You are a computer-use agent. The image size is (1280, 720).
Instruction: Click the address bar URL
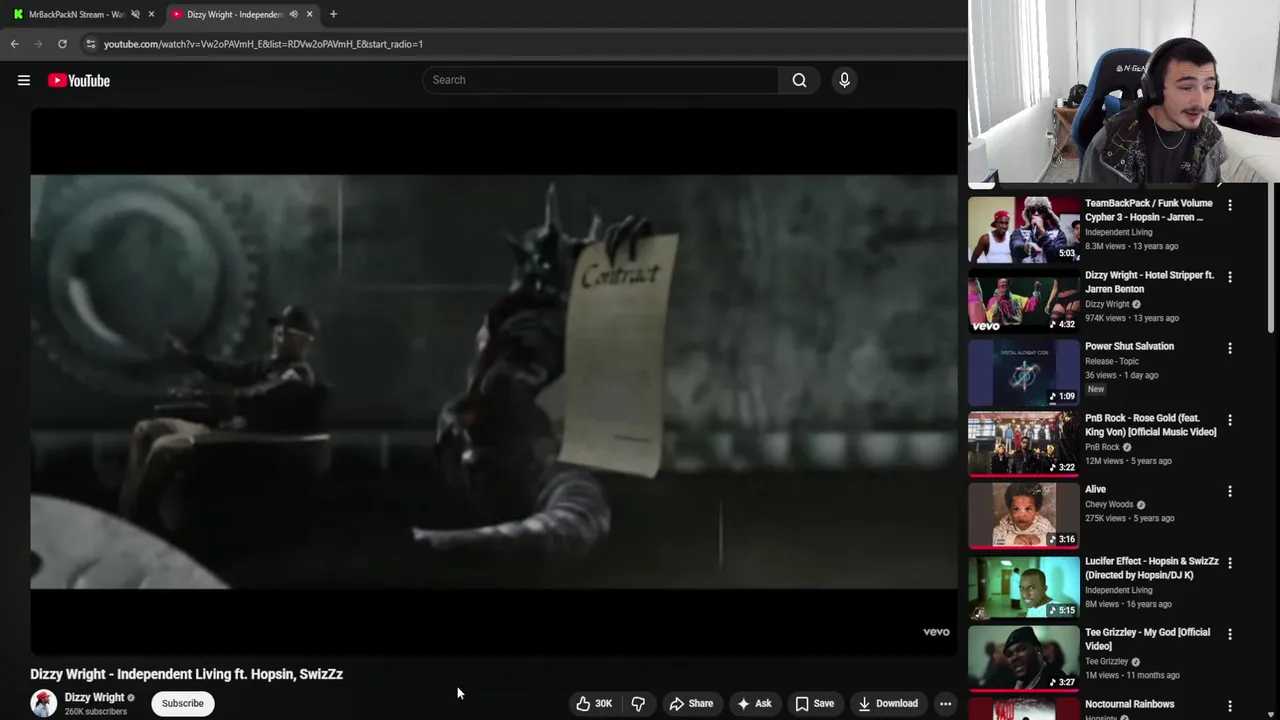[263, 44]
